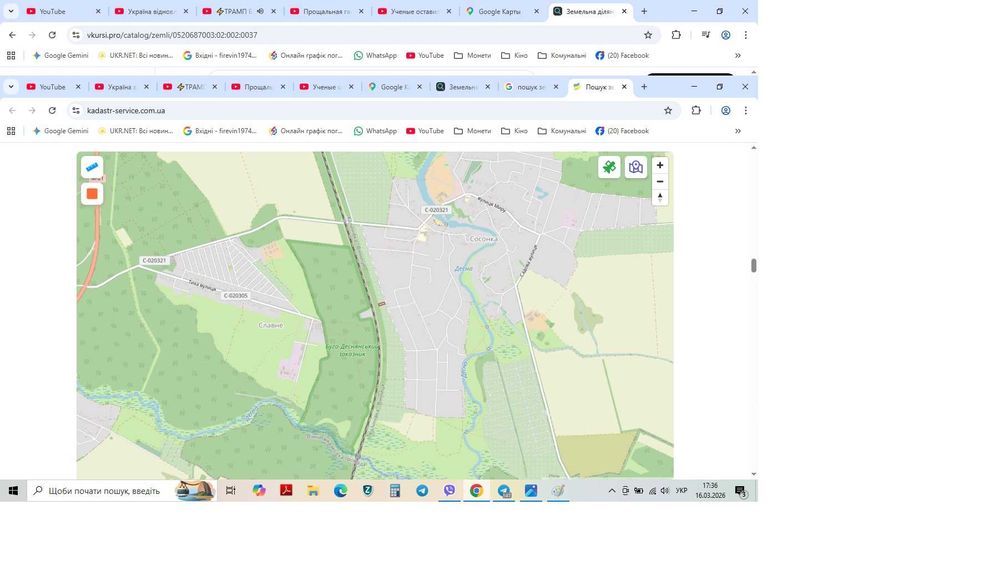Image resolution: width=1000 pixels, height=575 pixels.
Task: View site information for kadastr-service.com.ua
Action: click(x=76, y=110)
